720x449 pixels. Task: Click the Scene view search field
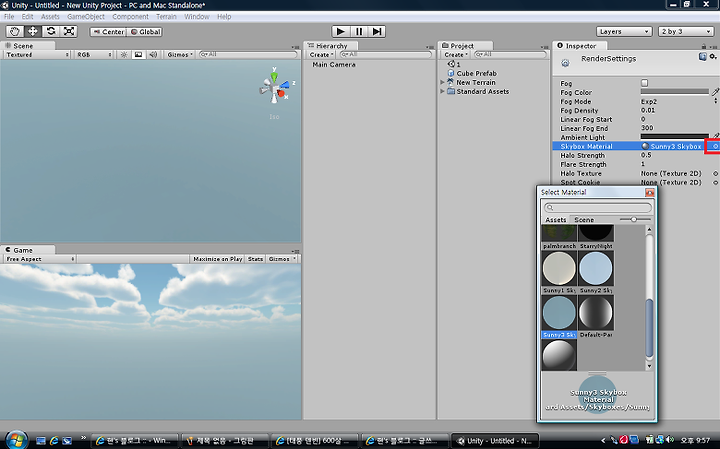coord(248,55)
